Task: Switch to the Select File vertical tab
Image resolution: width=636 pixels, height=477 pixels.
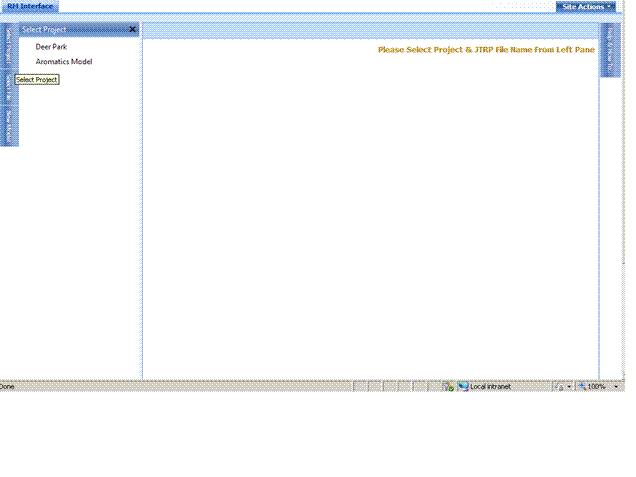Action: 9,88
